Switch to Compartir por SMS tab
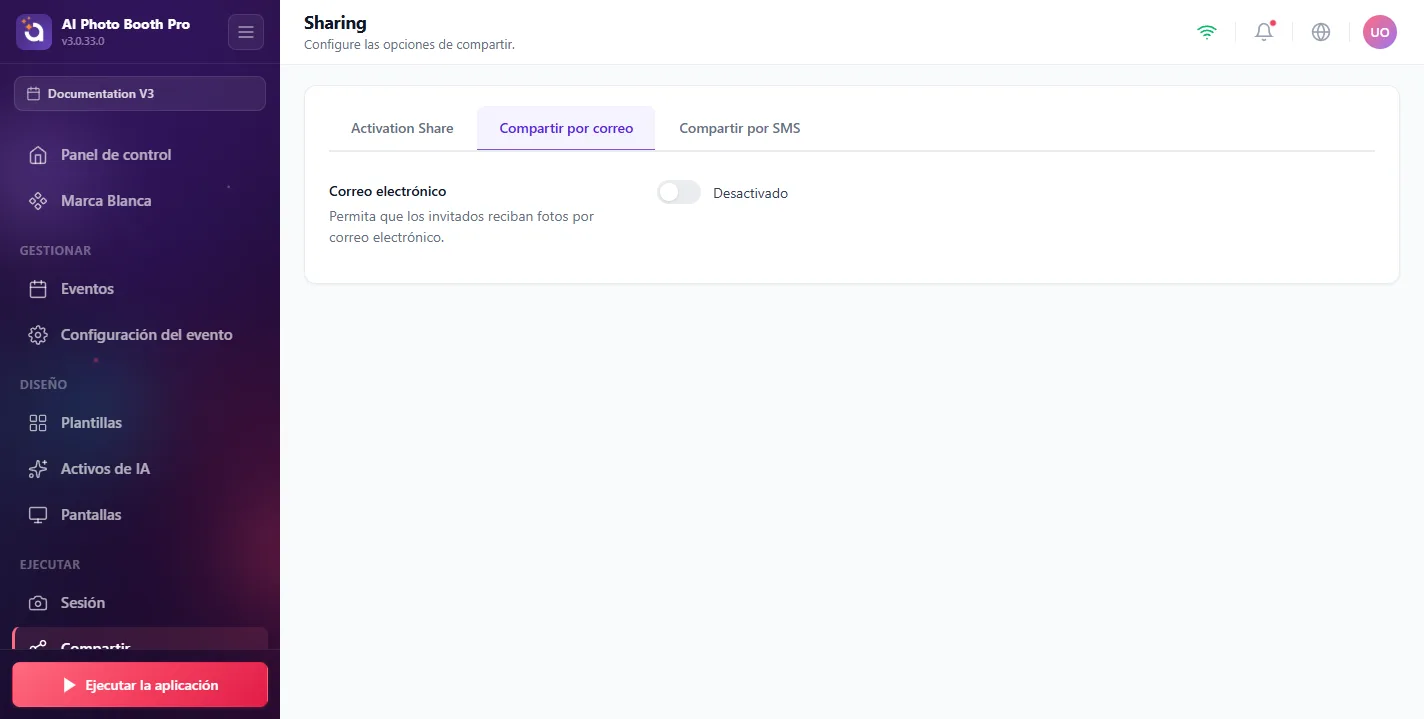Screen dimensions: 1424x719 pos(740,128)
